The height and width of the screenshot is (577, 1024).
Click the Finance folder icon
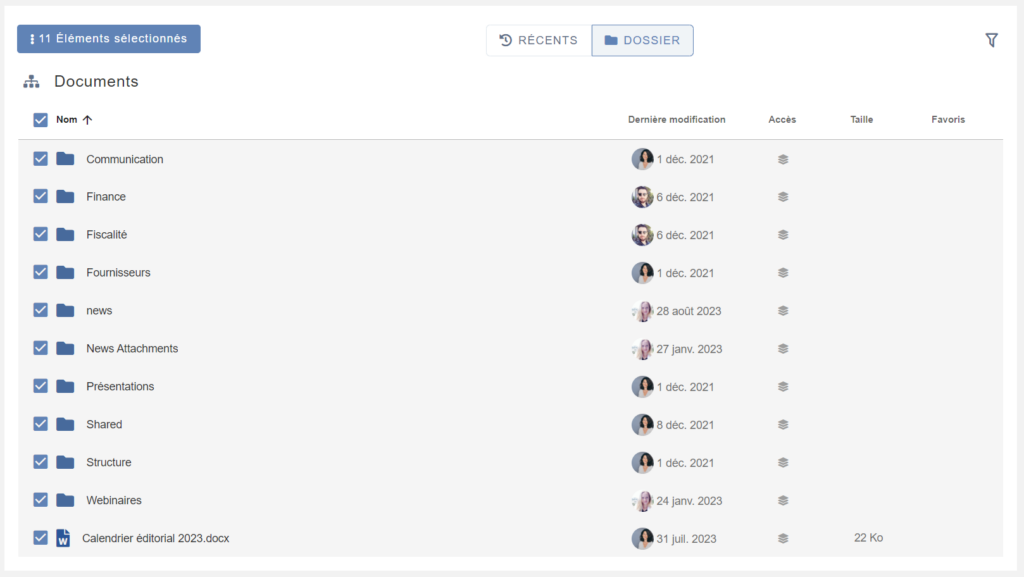(65, 197)
